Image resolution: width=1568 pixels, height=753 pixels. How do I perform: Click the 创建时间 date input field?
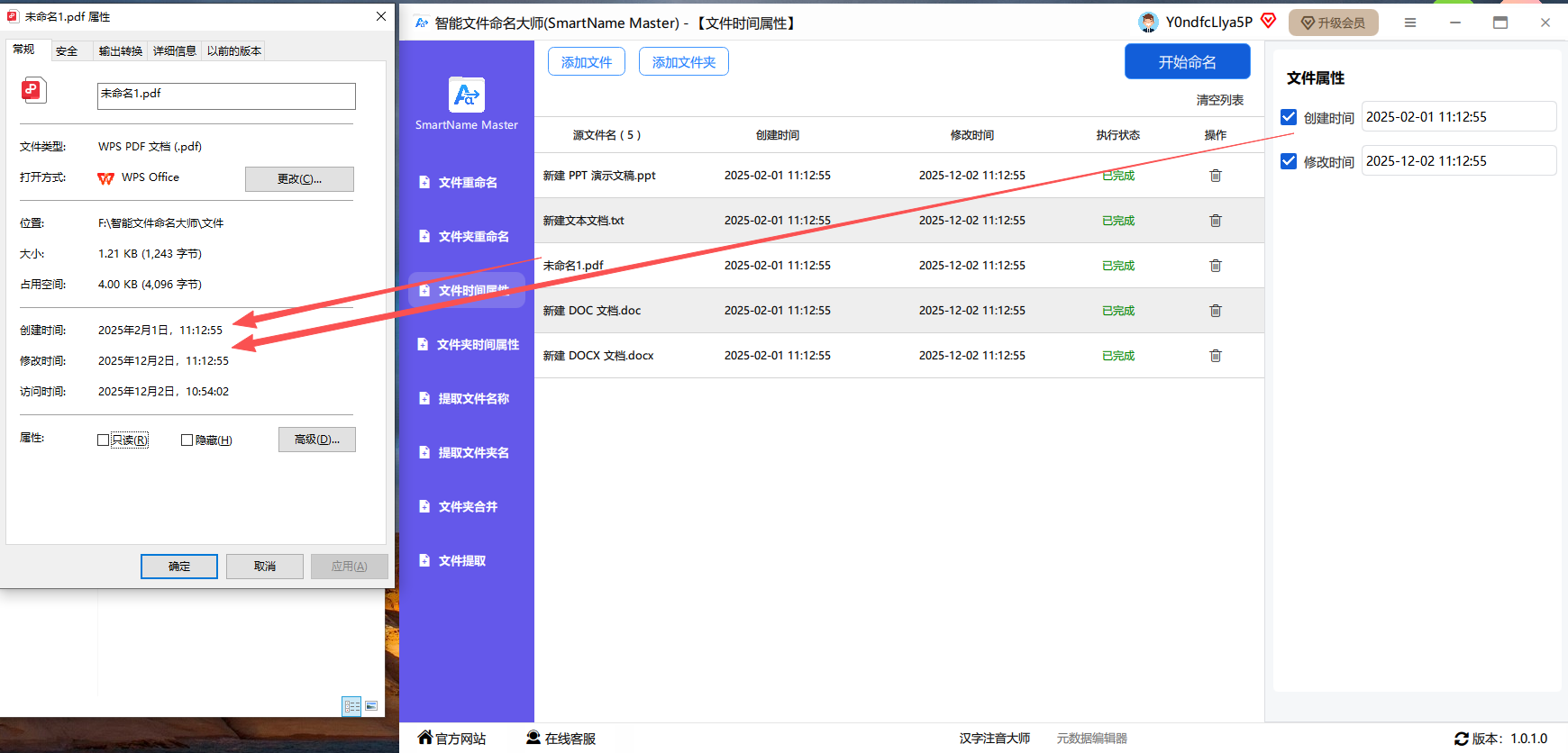[1457, 117]
